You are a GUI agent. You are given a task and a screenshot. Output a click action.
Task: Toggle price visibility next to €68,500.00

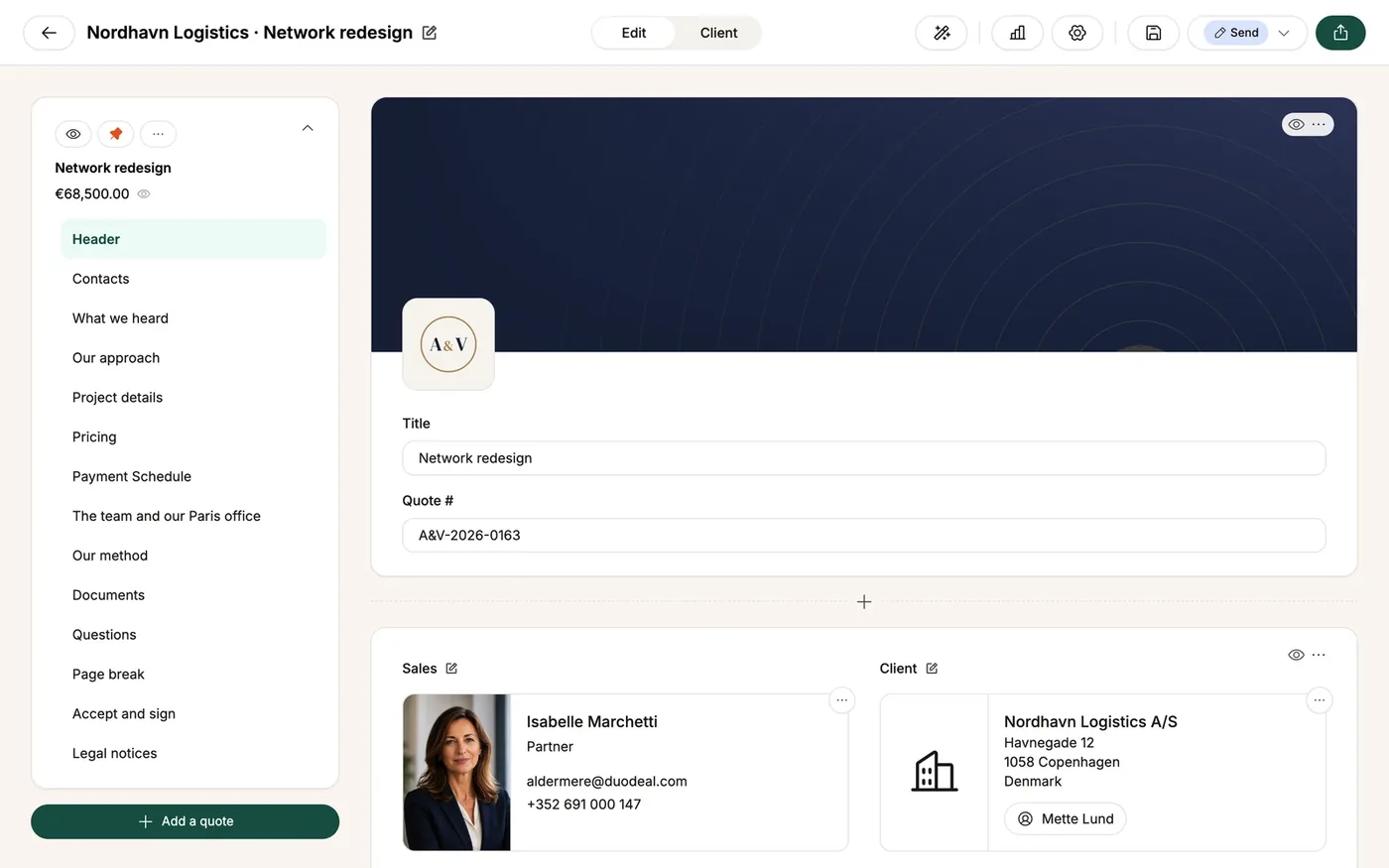(144, 194)
